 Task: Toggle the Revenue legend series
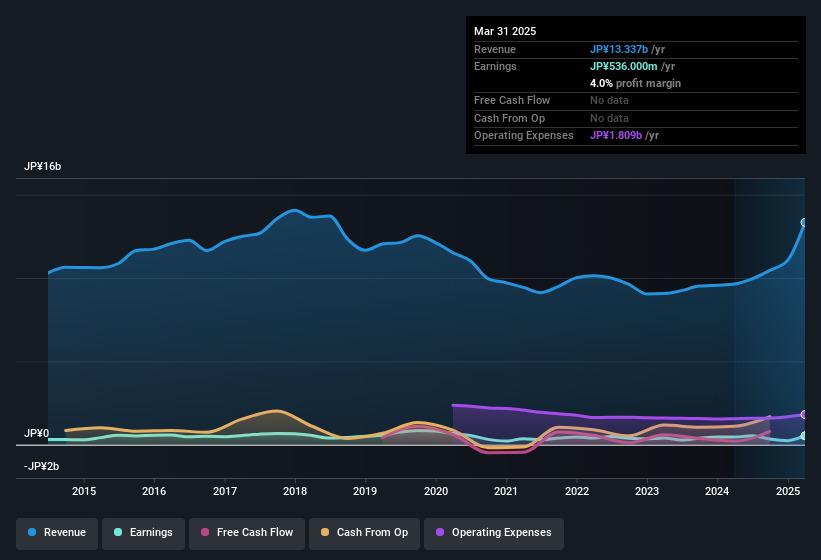tap(57, 533)
